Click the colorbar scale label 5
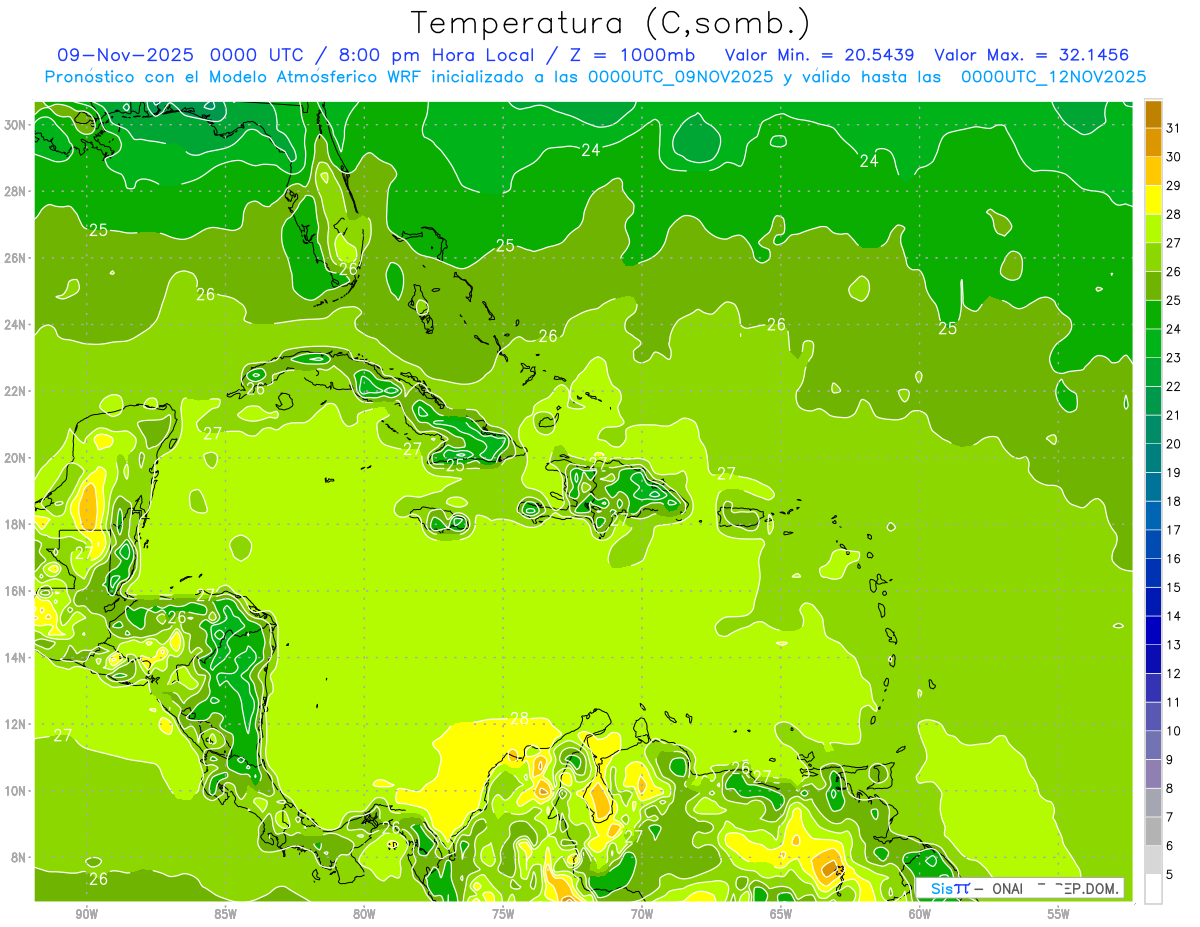This screenshot has width=1200, height=927. (1170, 874)
